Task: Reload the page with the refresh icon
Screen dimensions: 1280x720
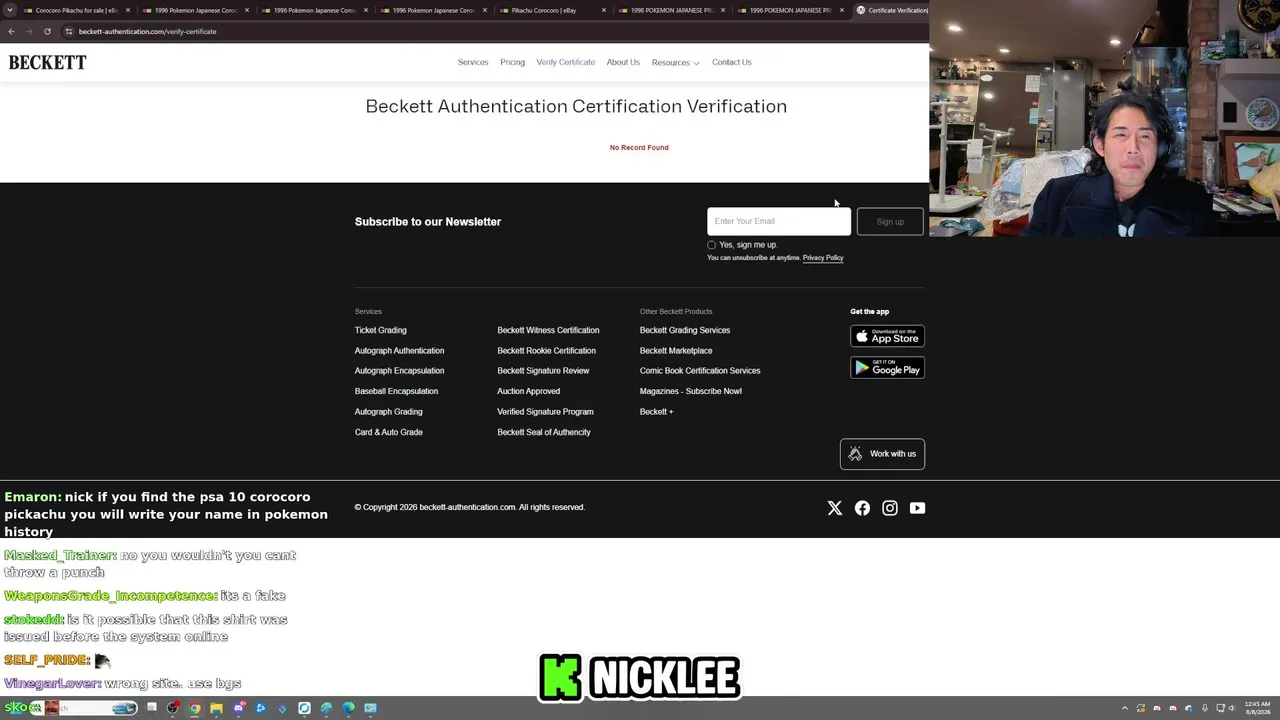Action: [47, 31]
